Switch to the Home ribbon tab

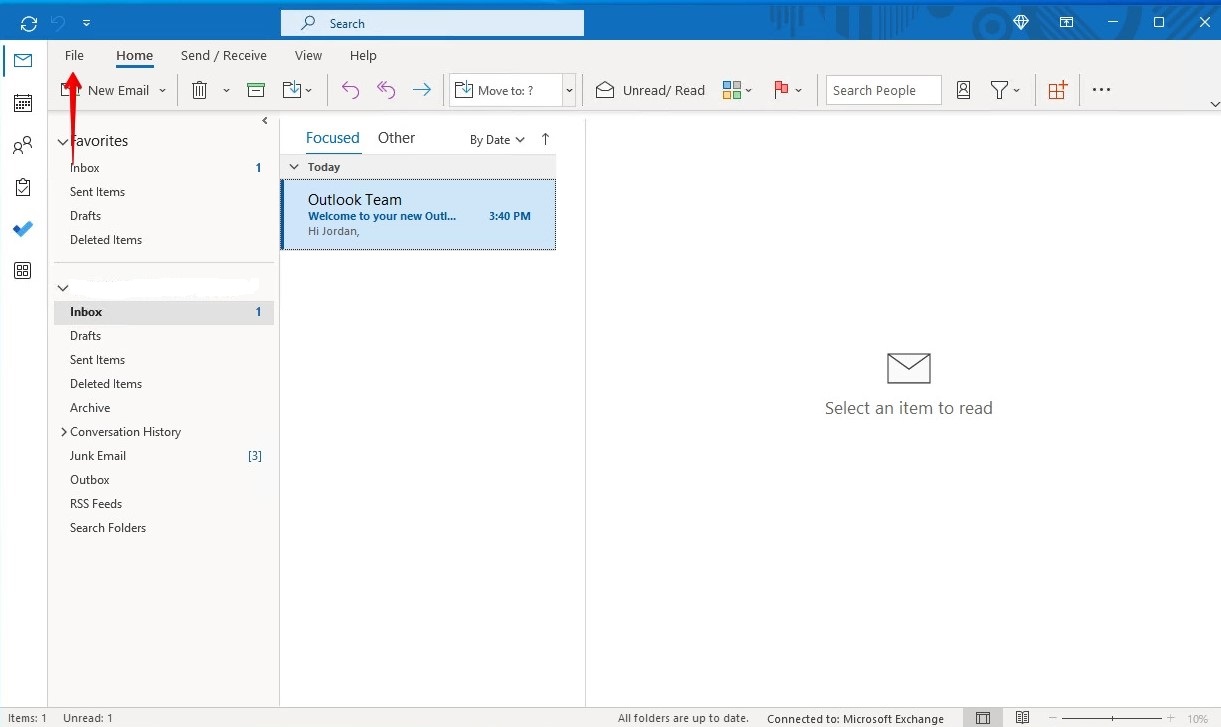[134, 56]
